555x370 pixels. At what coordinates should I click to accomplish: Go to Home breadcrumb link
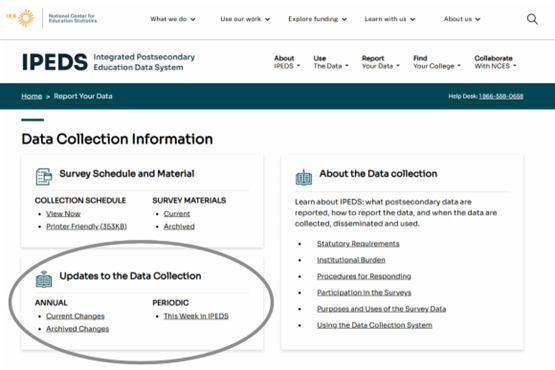(32, 96)
